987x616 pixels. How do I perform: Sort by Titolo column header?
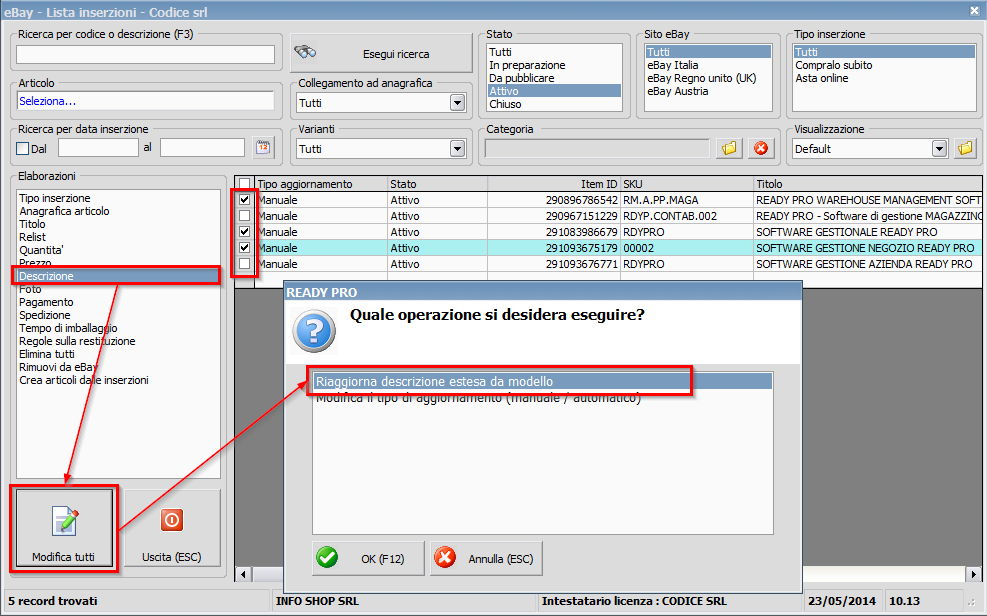coord(867,184)
